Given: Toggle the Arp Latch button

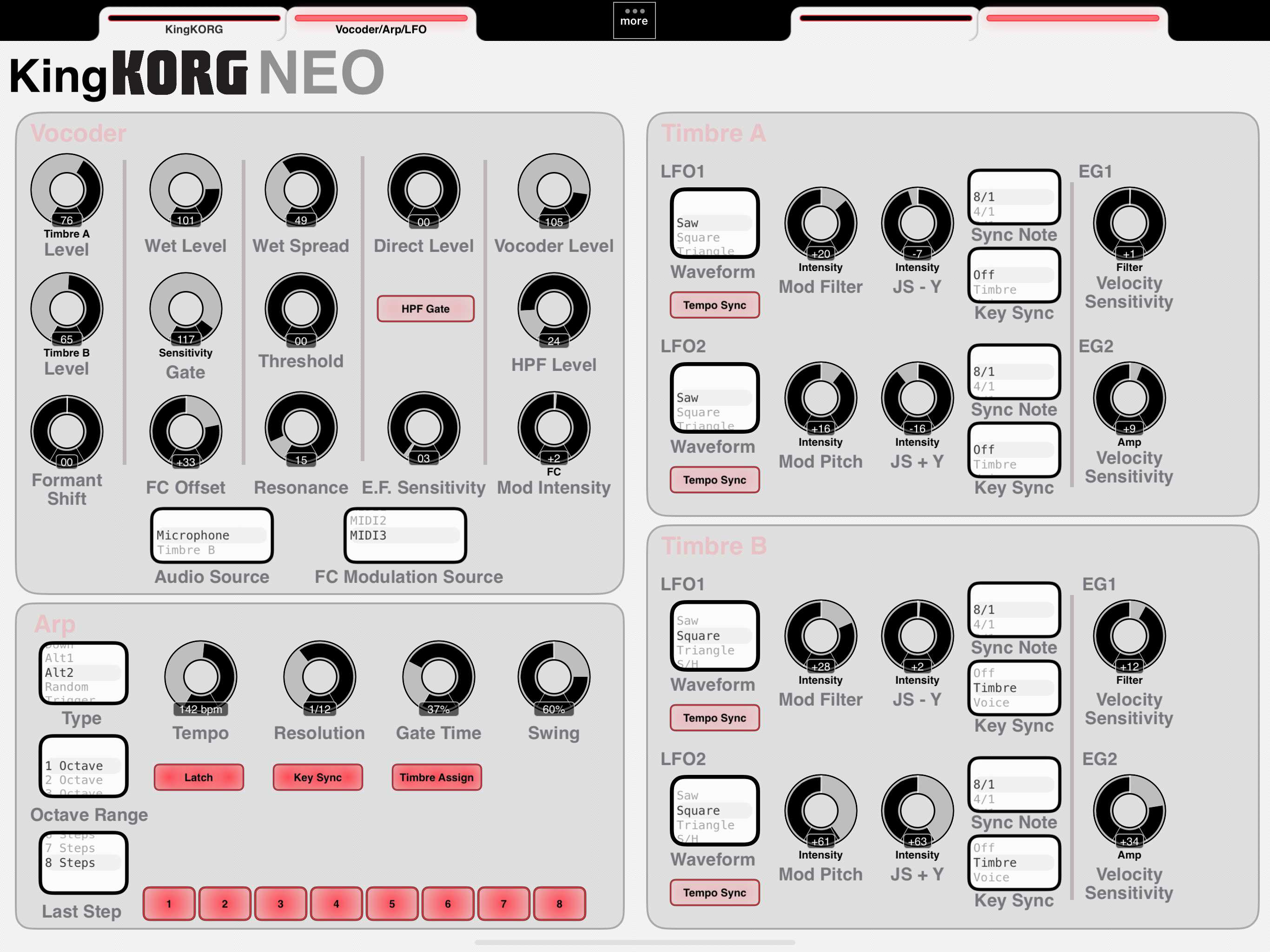Looking at the screenshot, I should click(x=198, y=777).
